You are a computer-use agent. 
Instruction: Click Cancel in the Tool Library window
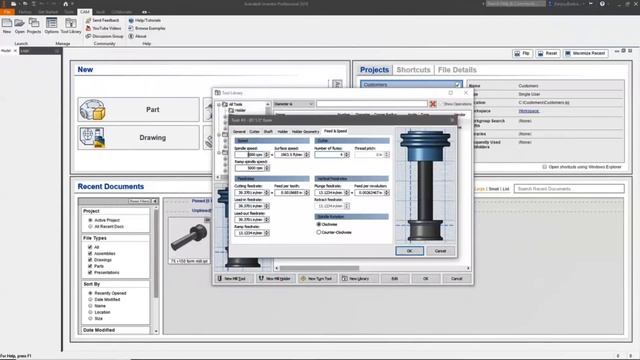[456, 278]
